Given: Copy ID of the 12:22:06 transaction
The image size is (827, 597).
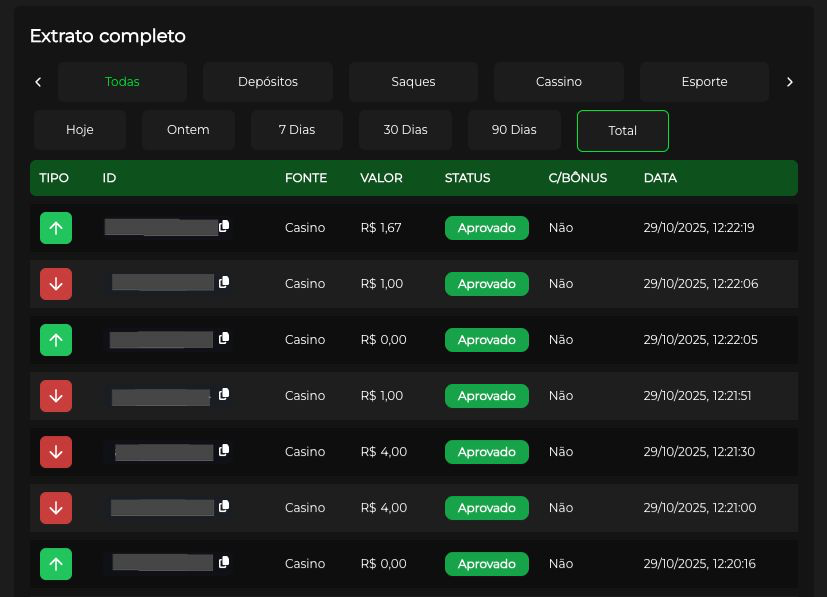Looking at the screenshot, I should pos(224,283).
